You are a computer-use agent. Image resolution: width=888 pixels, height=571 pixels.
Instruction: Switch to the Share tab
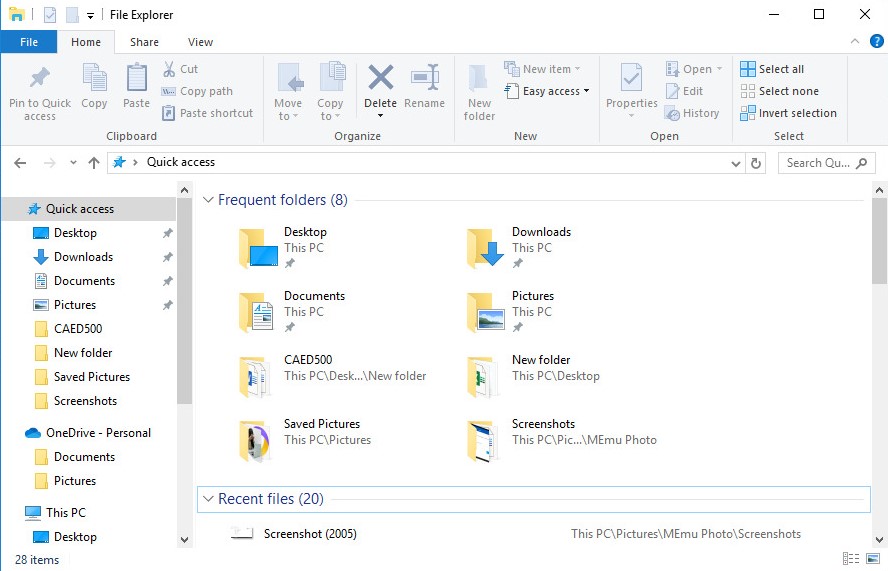pyautogui.click(x=144, y=42)
